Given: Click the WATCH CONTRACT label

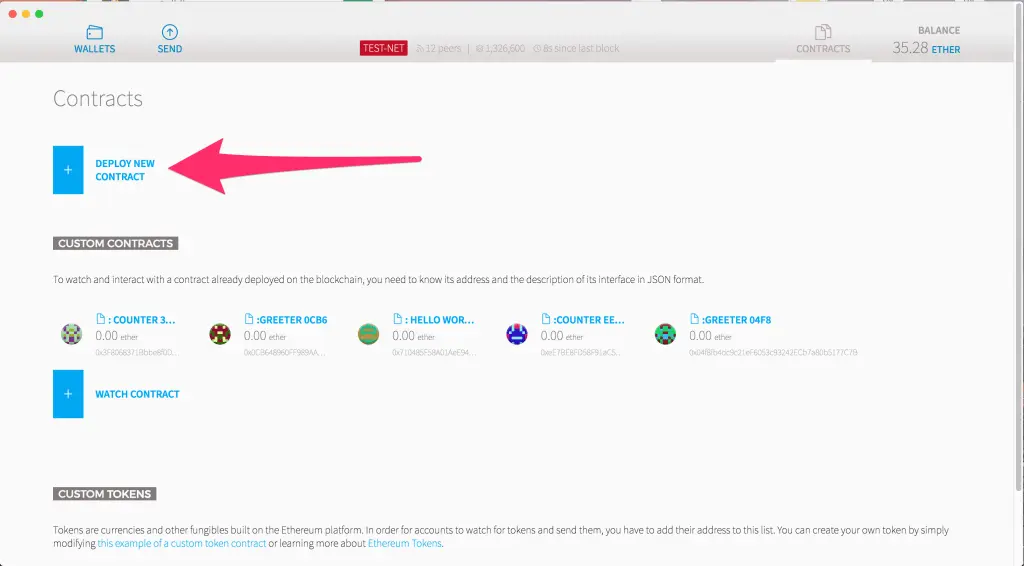Looking at the screenshot, I should pos(137,394).
